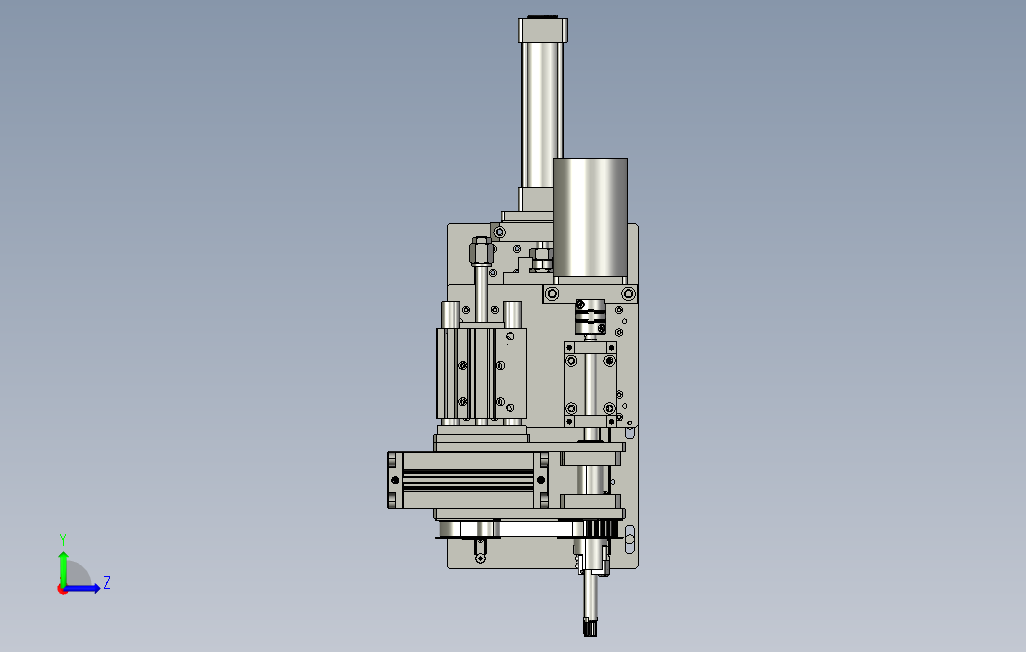Select the large cylindrical motor housing
Viewport: 1026px width, 652px height.
pos(590,218)
